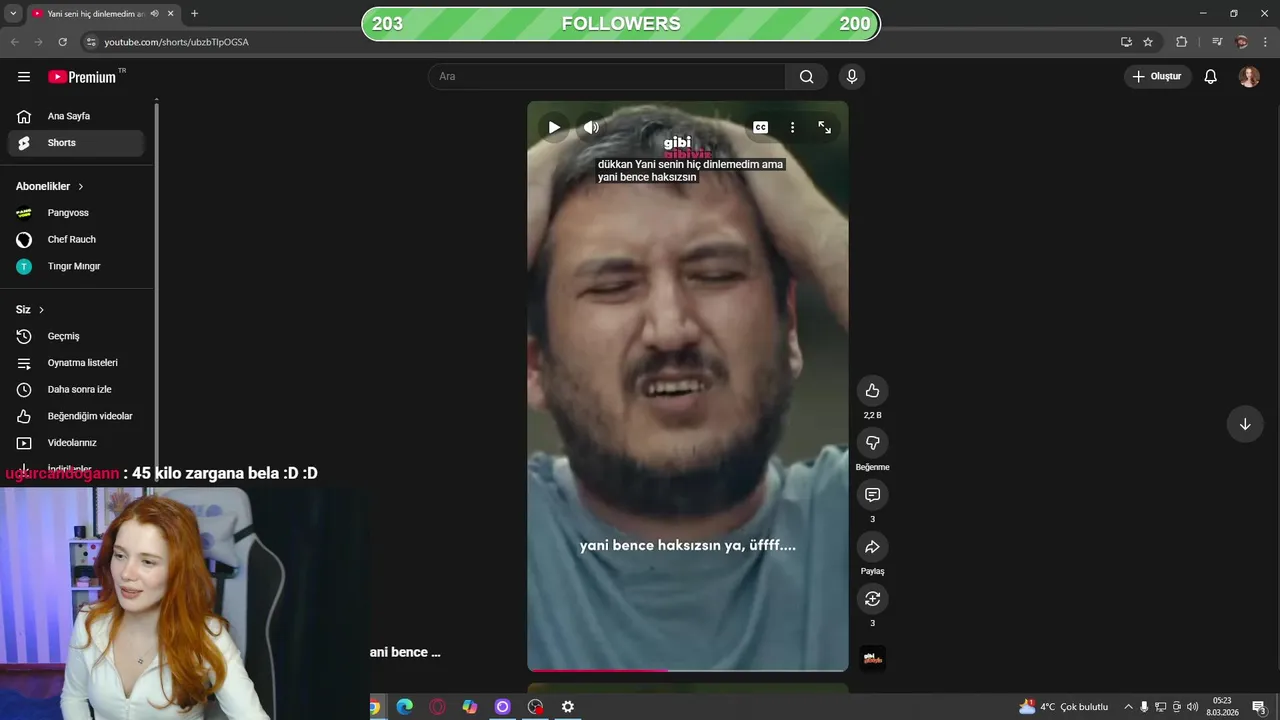
Task: Open YouTube account avatar menu
Action: 1249,77
